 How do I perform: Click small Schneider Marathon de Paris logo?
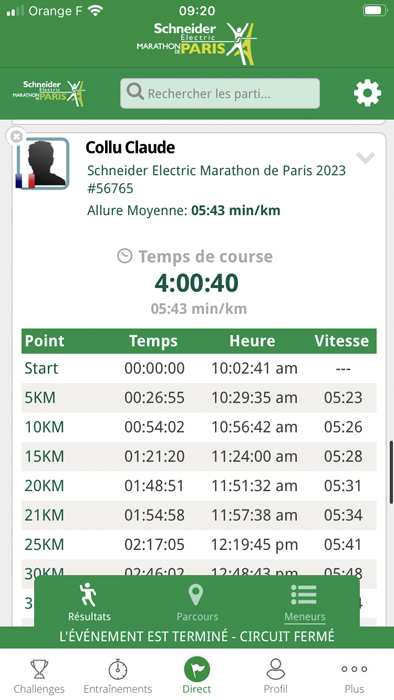pos(49,92)
